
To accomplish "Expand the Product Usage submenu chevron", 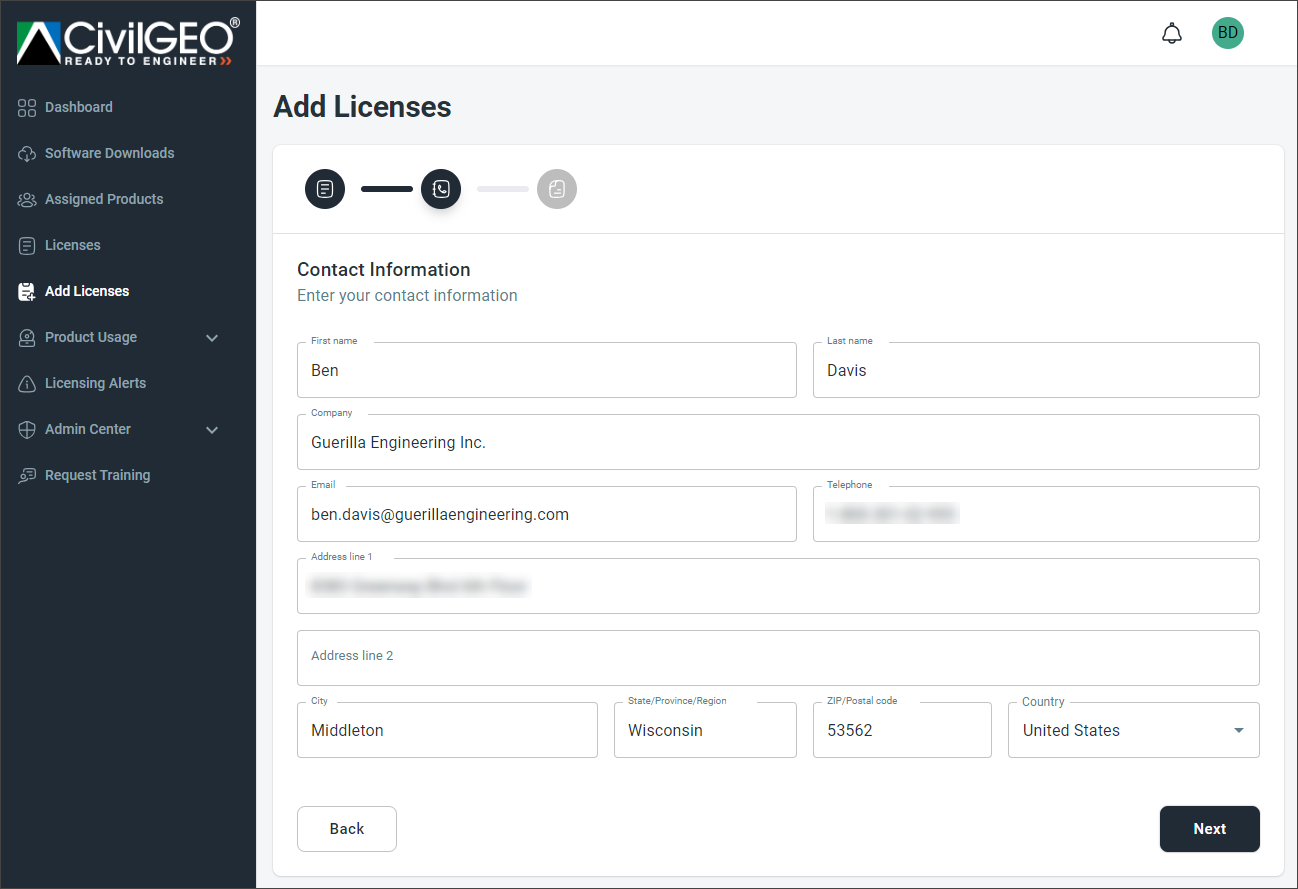I will (212, 338).
